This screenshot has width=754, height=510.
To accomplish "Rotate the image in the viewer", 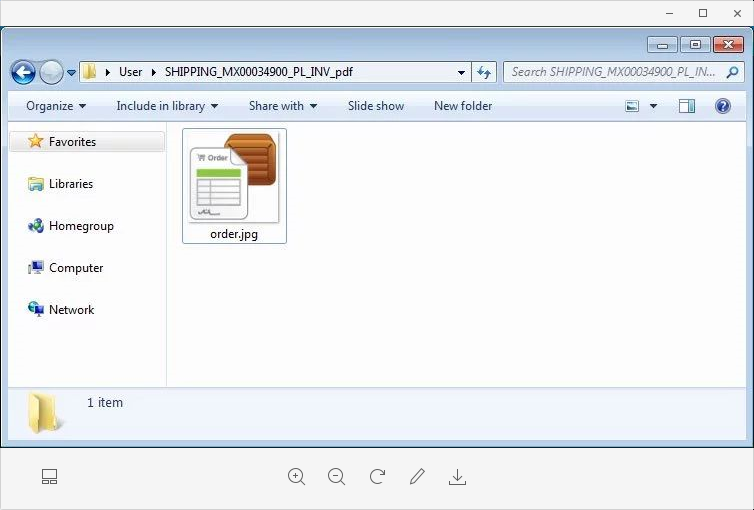I will pyautogui.click(x=377, y=476).
